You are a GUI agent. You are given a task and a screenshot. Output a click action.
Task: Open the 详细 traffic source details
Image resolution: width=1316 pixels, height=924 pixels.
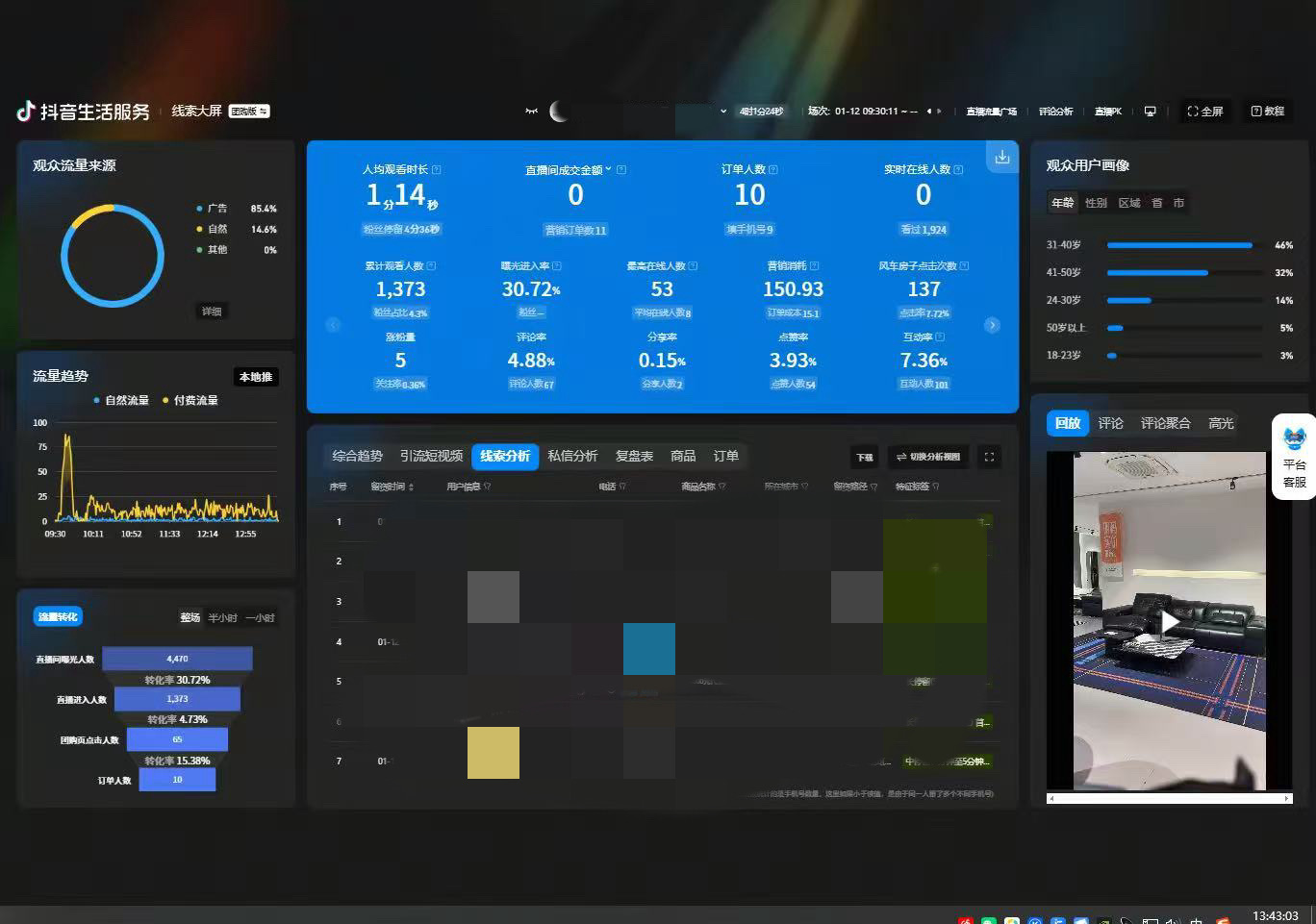pos(212,312)
